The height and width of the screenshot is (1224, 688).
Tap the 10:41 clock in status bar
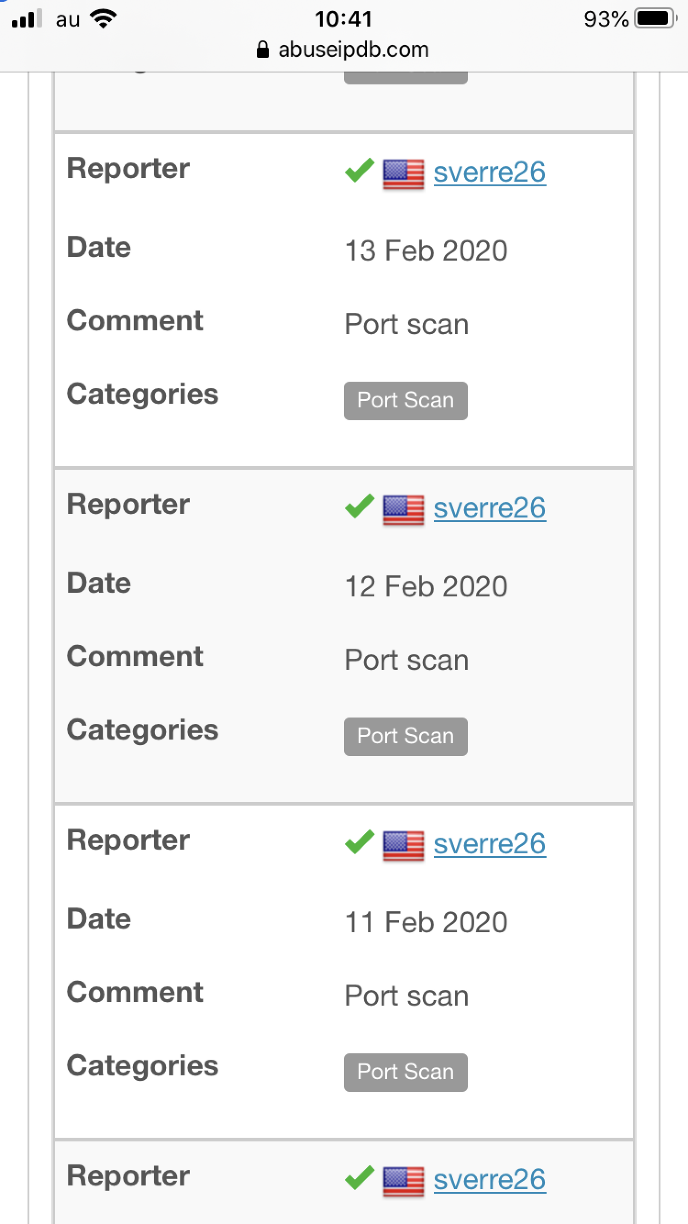tap(343, 19)
